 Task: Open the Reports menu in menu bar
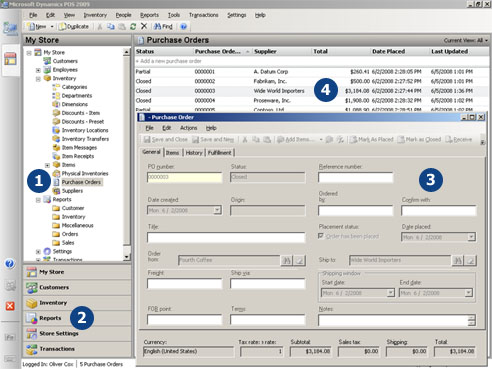coord(149,15)
